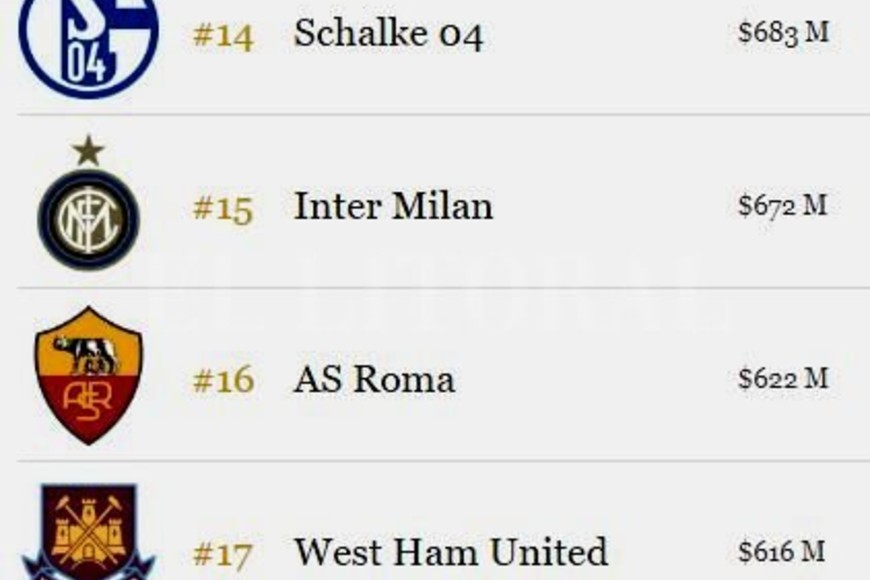This screenshot has height=580, width=870.
Task: Click the star above Inter Milan's crest
Action: click(x=88, y=151)
